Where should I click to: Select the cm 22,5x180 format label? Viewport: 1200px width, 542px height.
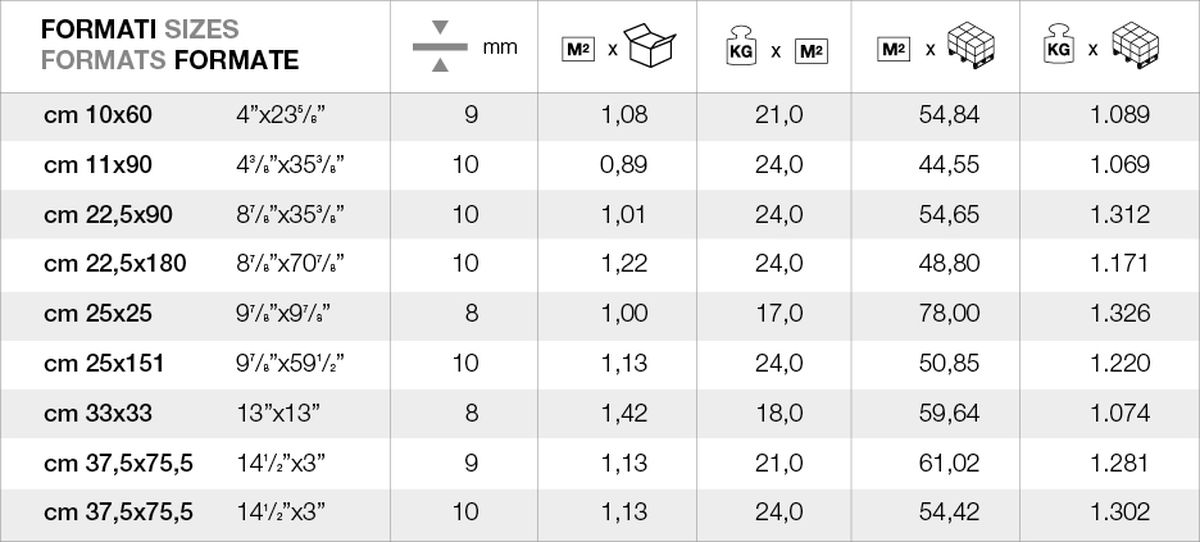115,264
